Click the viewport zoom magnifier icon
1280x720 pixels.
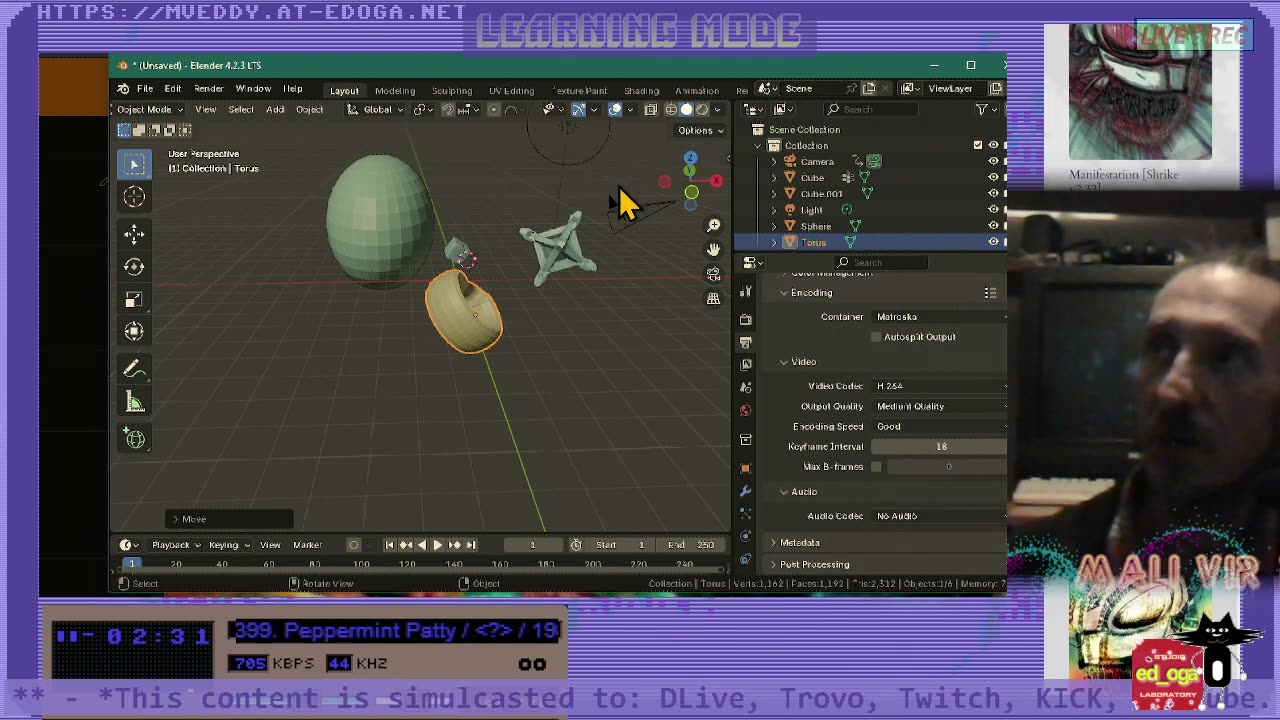tap(713, 226)
